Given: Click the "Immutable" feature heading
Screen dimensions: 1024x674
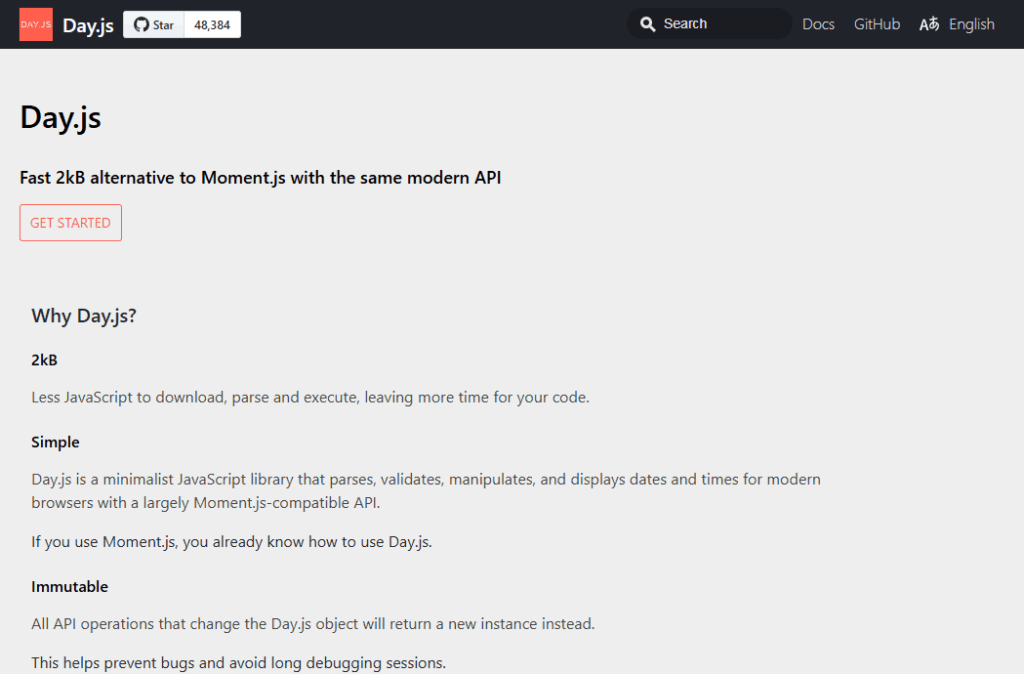Looking at the screenshot, I should [x=70, y=587].
